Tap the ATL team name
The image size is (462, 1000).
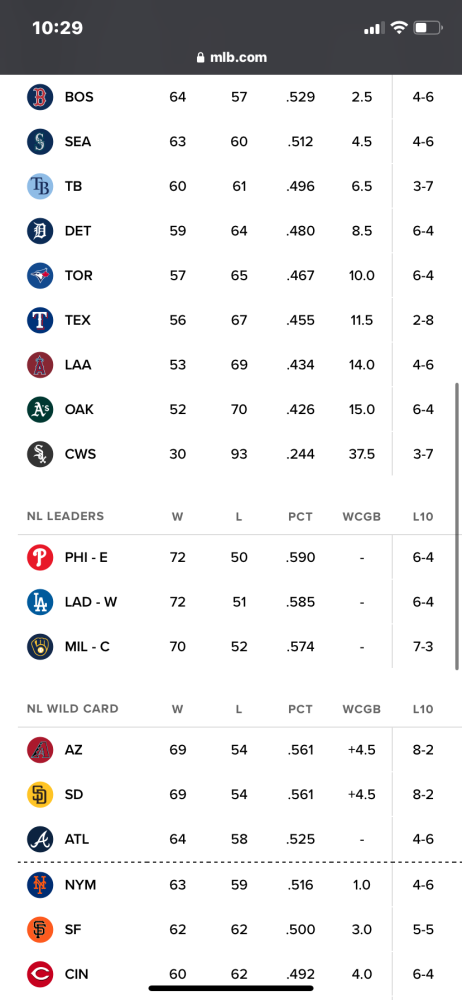coord(77,839)
